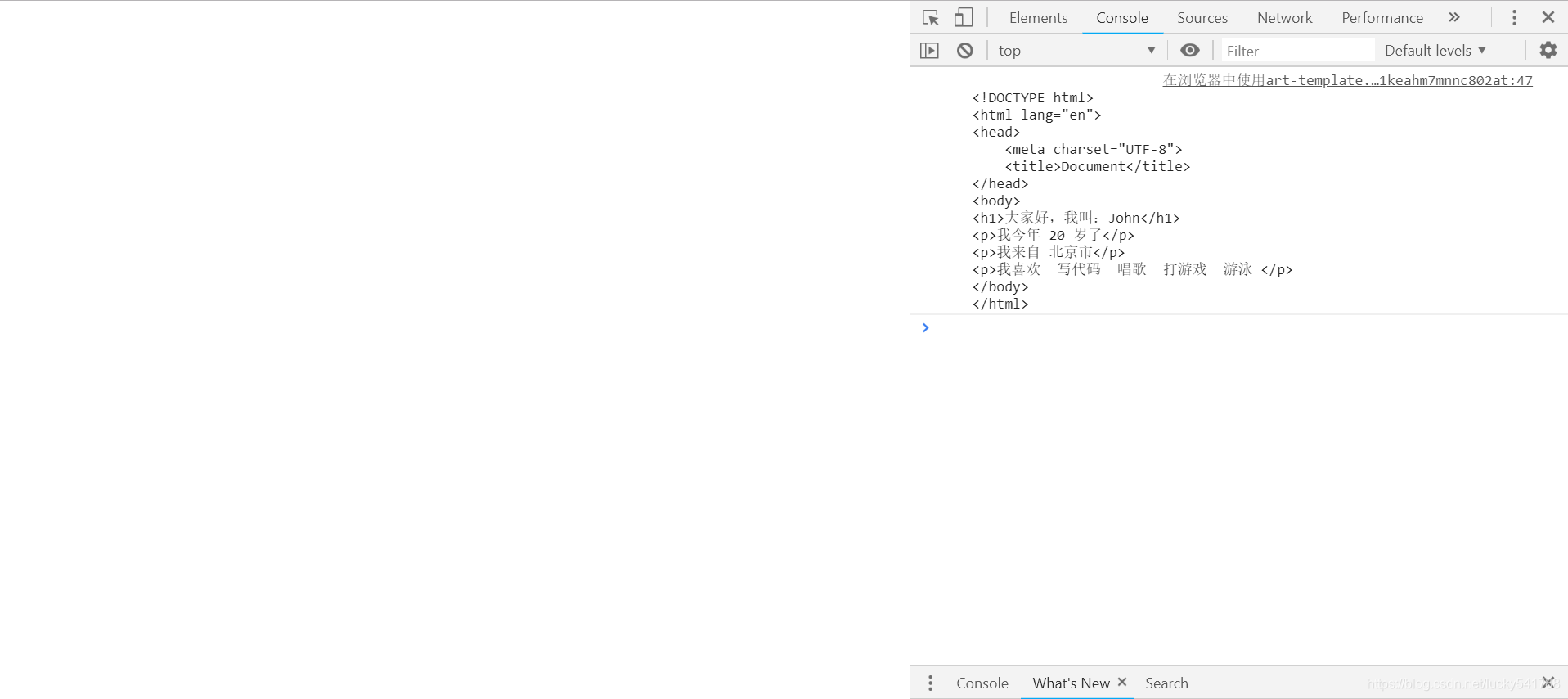Close the bottom drawer
Image resolution: width=1568 pixels, height=699 pixels.
click(x=1548, y=683)
